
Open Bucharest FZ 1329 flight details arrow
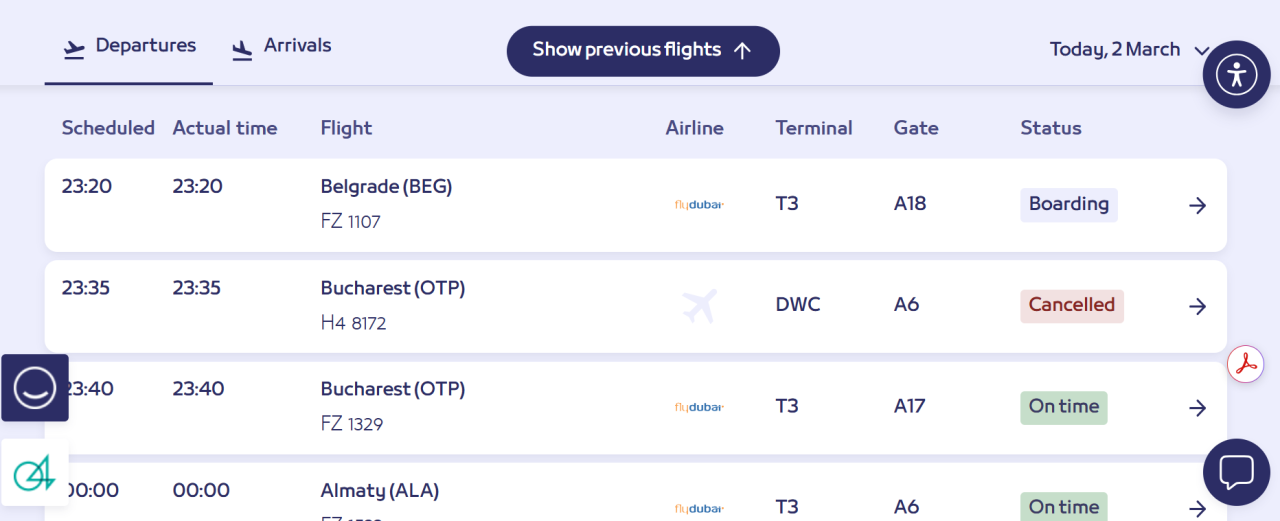point(1197,408)
